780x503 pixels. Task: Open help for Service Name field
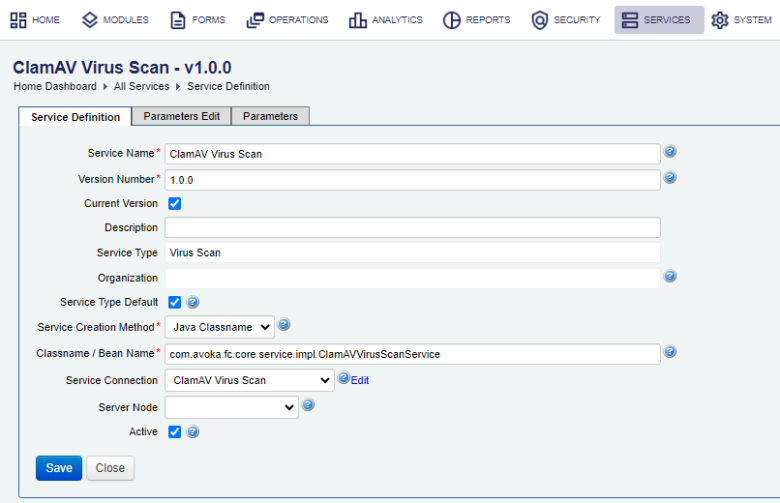pyautogui.click(x=670, y=151)
